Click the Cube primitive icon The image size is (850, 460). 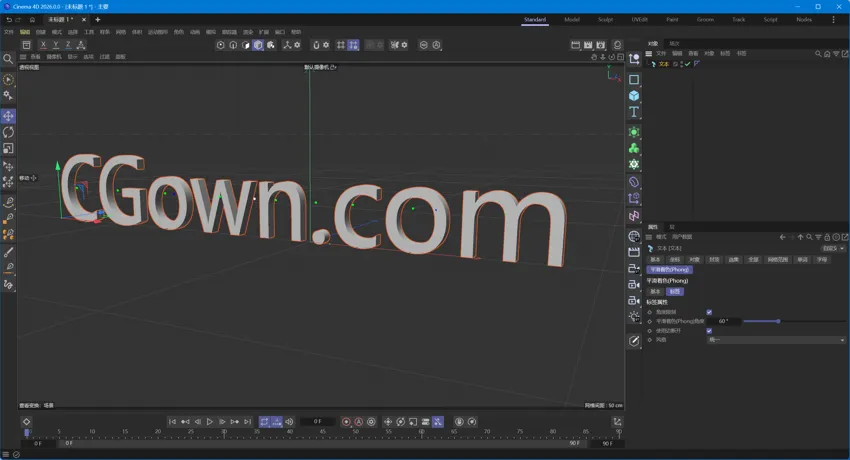coord(634,96)
